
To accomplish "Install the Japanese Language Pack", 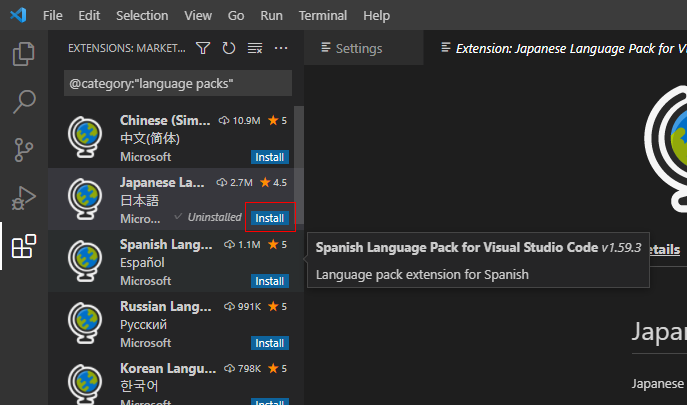I will tap(269, 218).
